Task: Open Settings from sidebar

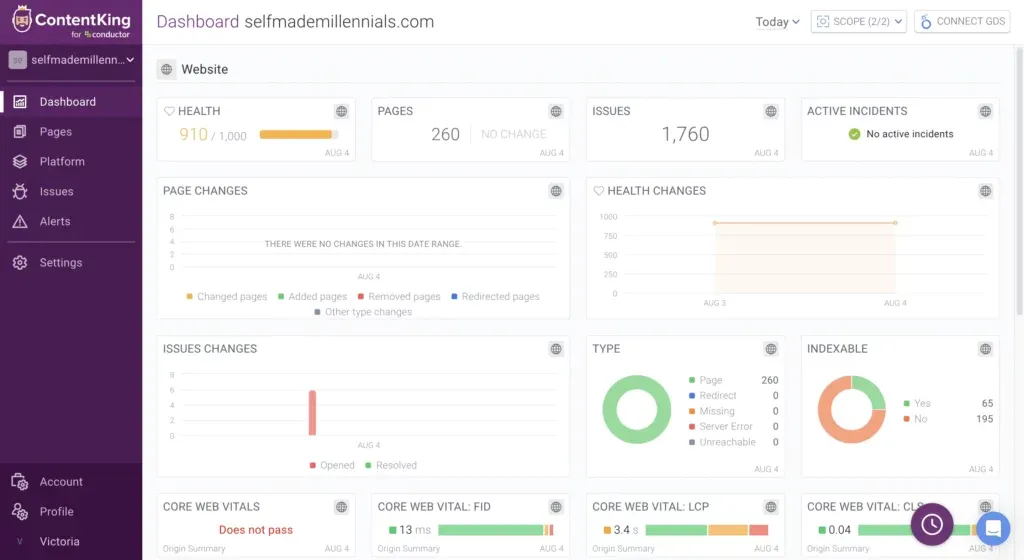Action: pyautogui.click(x=71, y=263)
